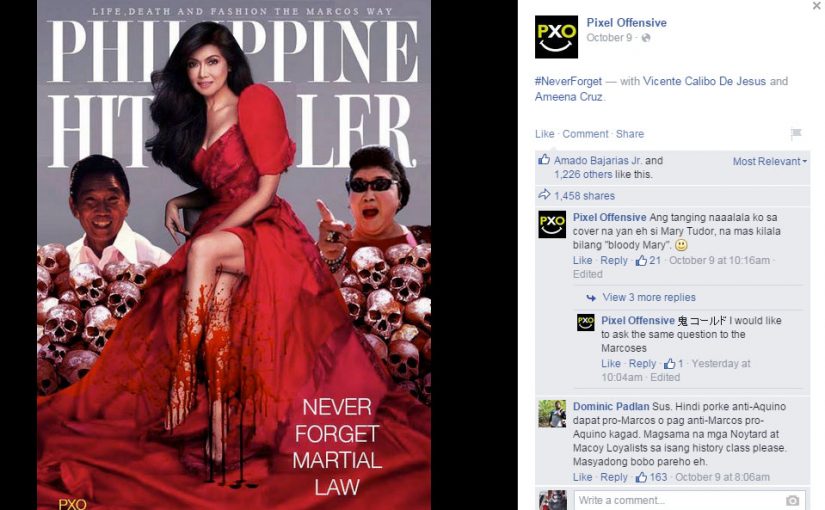Click the thumbs-up icon beside Amado Bajarias Jr.
This screenshot has width=825, height=510.
point(544,159)
